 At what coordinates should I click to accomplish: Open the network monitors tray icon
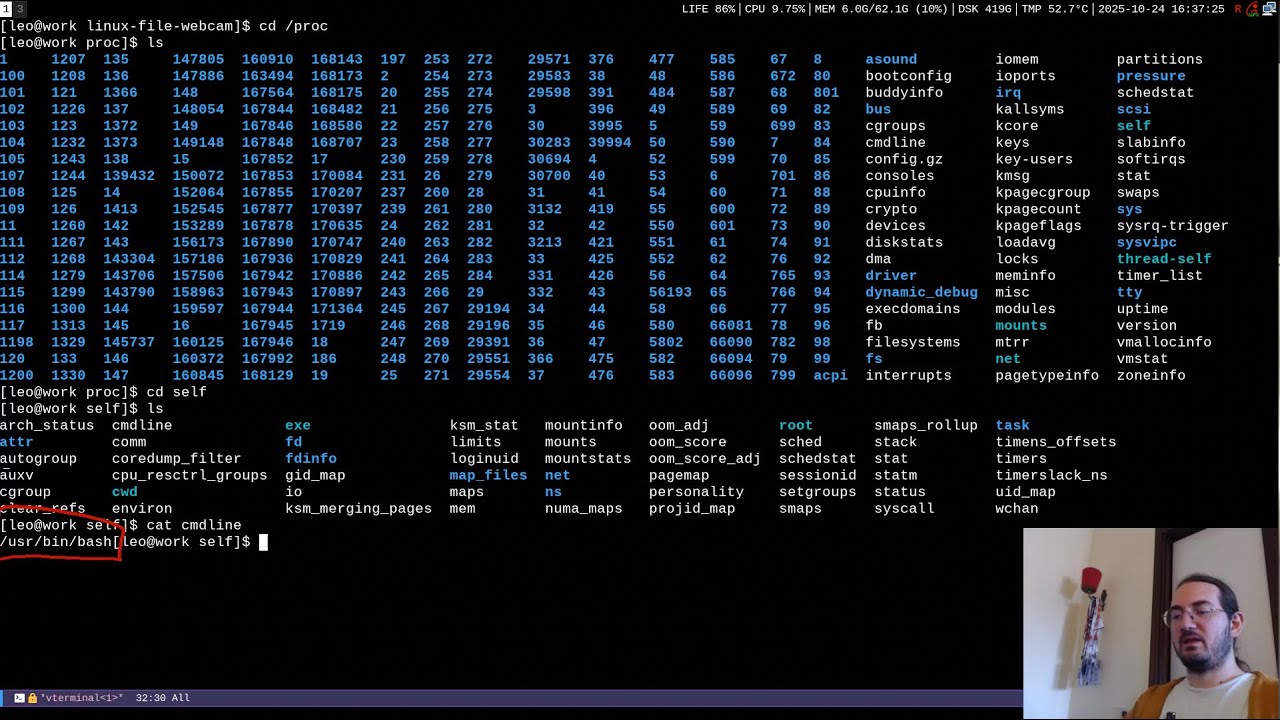(1270, 9)
